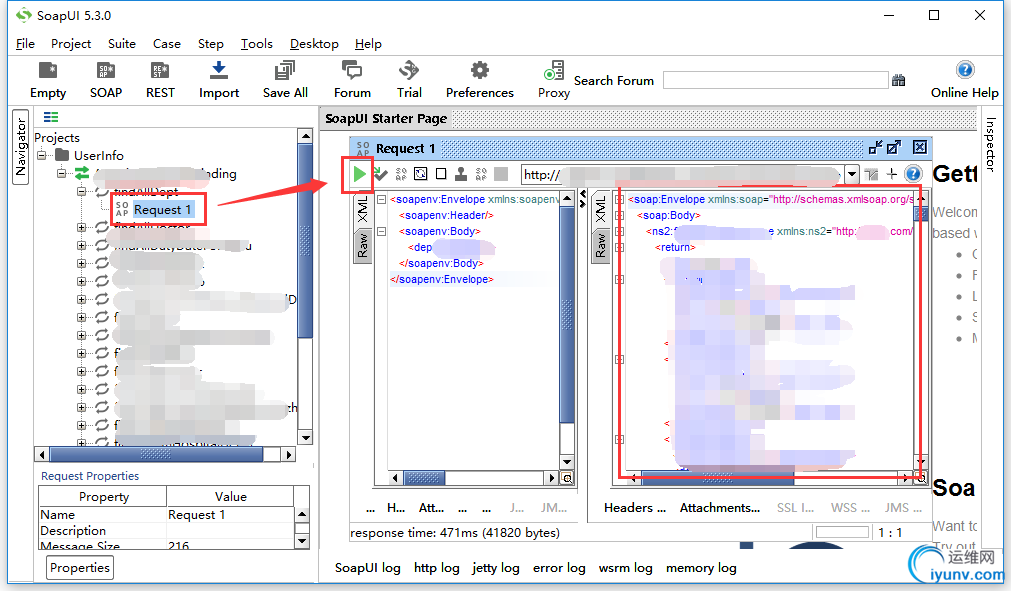Viewport: 1011px width, 591px height.
Task: Open response Attachments tab
Action: tap(720, 508)
